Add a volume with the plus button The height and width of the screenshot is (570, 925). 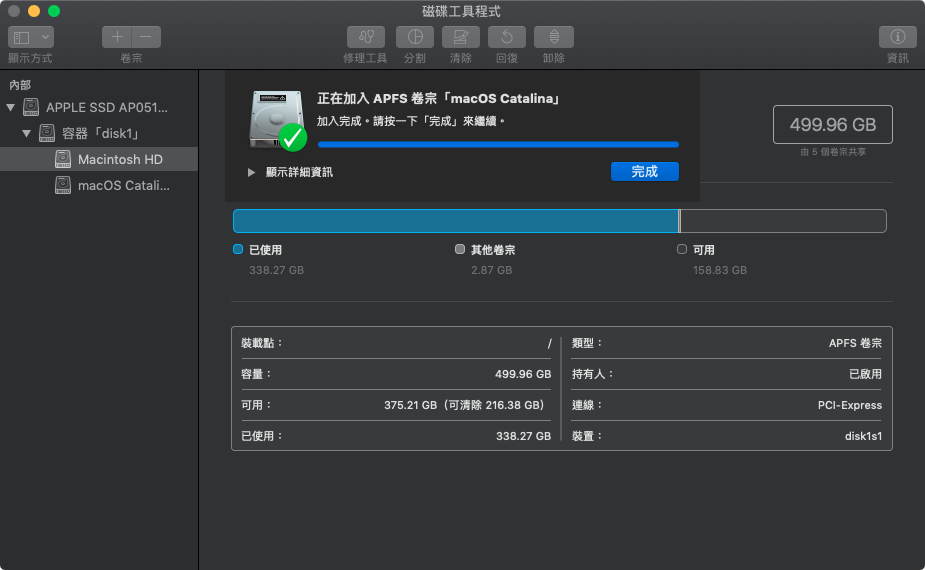click(x=117, y=37)
